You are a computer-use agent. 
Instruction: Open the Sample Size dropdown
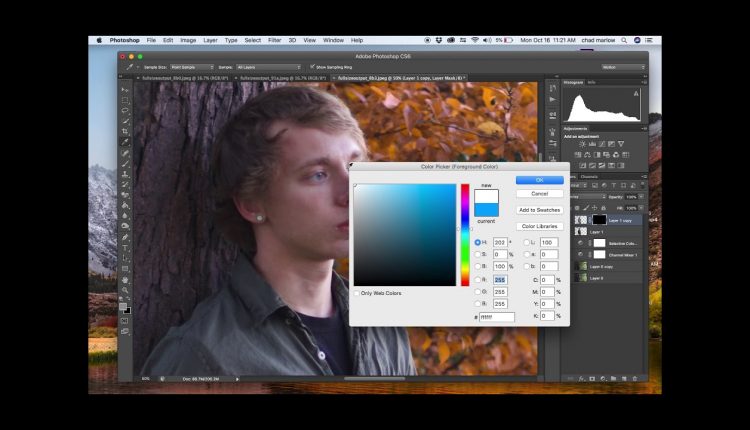pyautogui.click(x=192, y=67)
